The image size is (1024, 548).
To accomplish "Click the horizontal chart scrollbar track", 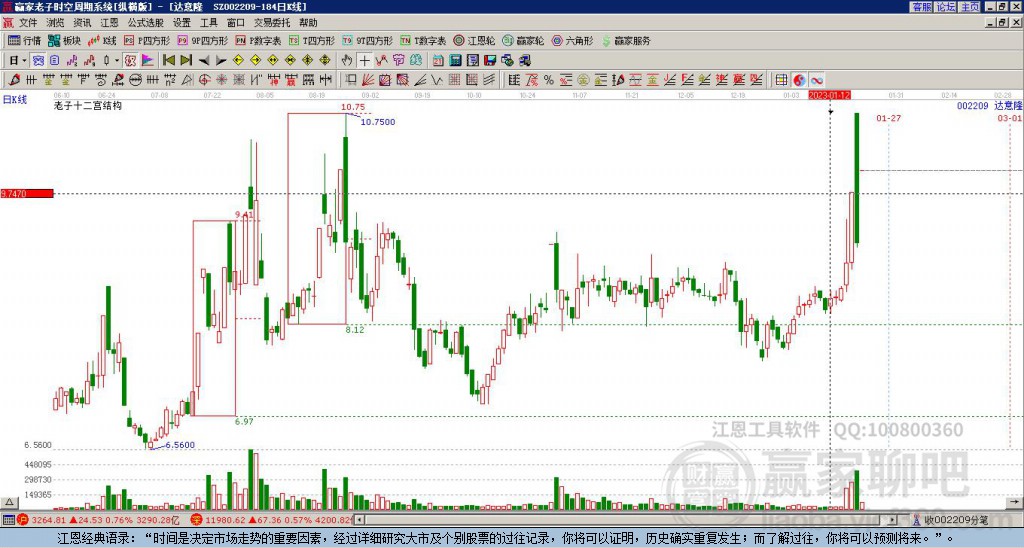I will tap(627, 520).
